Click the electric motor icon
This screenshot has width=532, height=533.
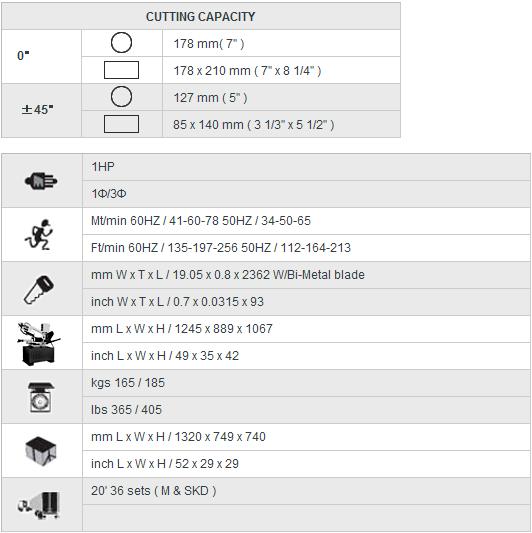tap(41, 180)
